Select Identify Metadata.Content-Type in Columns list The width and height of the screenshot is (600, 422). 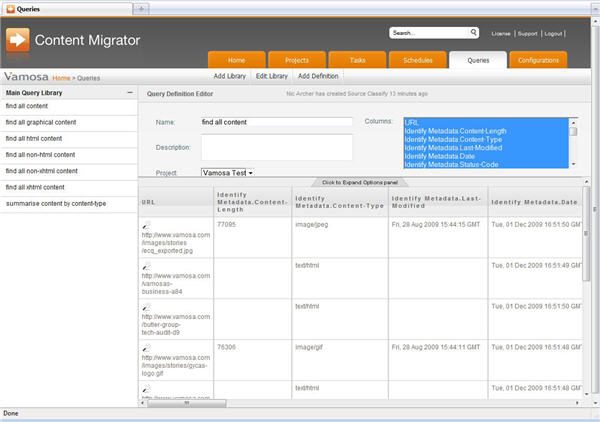(x=486, y=139)
